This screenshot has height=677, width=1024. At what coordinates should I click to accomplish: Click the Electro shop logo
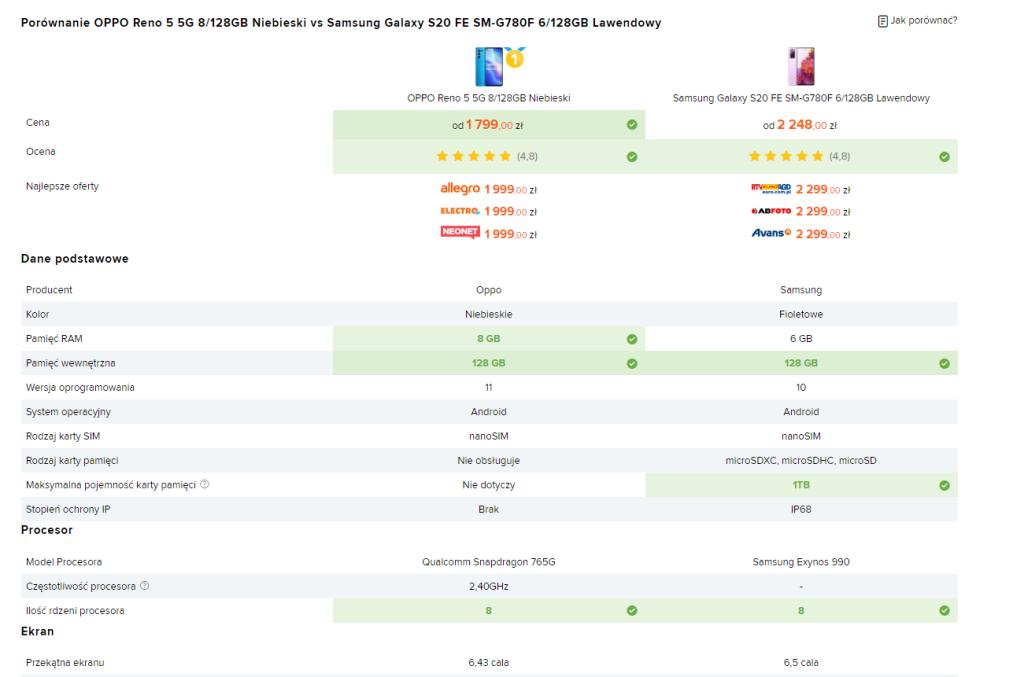[460, 211]
